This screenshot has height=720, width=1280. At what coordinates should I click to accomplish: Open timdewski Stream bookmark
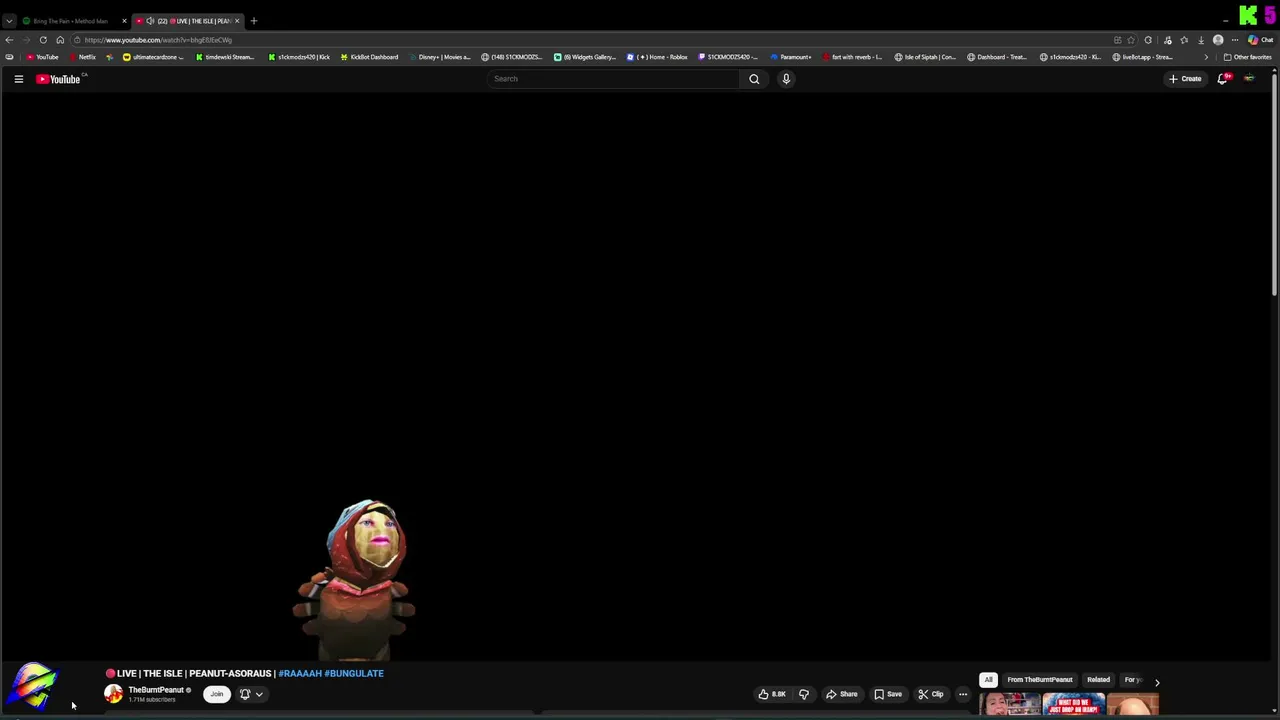click(225, 57)
